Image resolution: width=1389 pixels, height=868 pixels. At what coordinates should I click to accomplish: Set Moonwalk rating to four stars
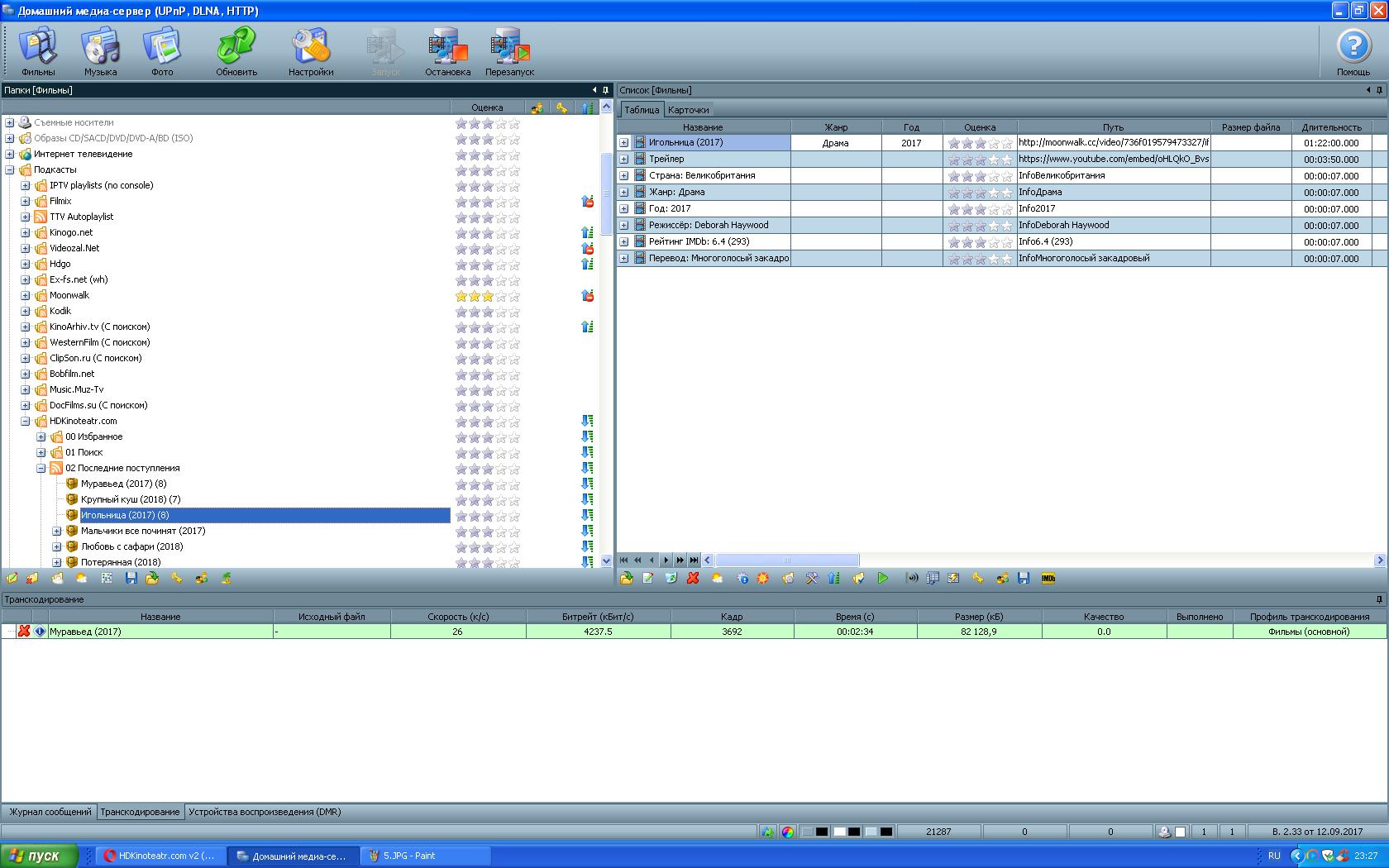pyautogui.click(x=501, y=296)
